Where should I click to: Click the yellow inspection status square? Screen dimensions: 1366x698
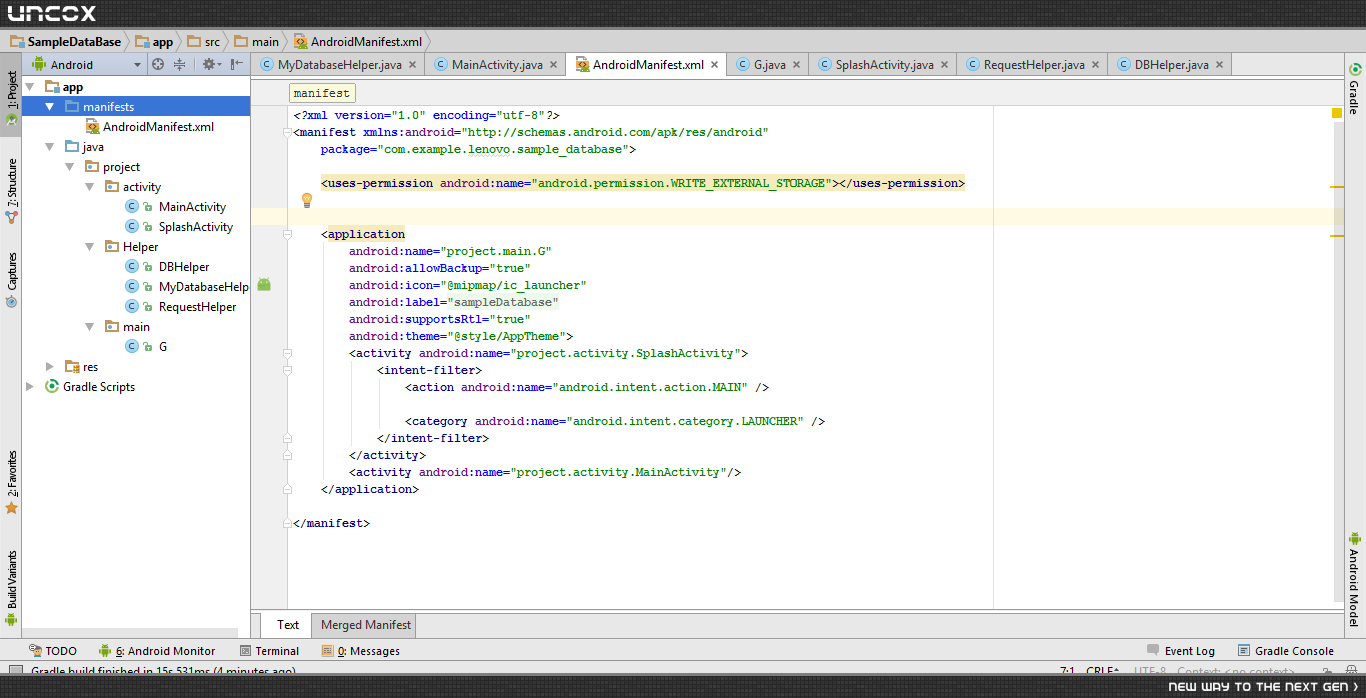click(1337, 113)
